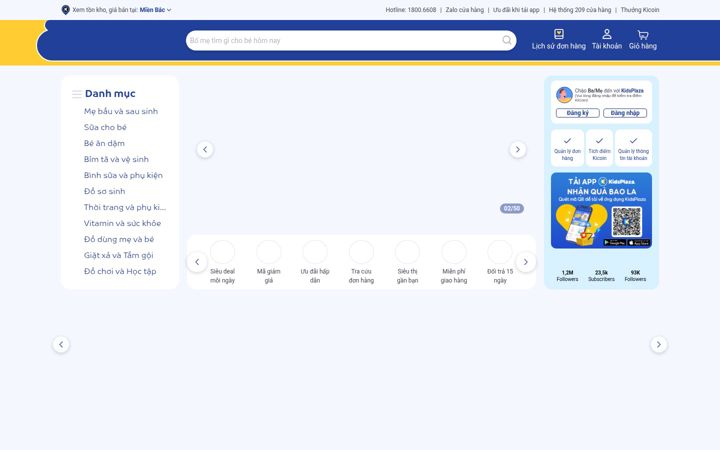720x450 pixels.
Task: Click 93K Followers stat
Action: (x=636, y=276)
